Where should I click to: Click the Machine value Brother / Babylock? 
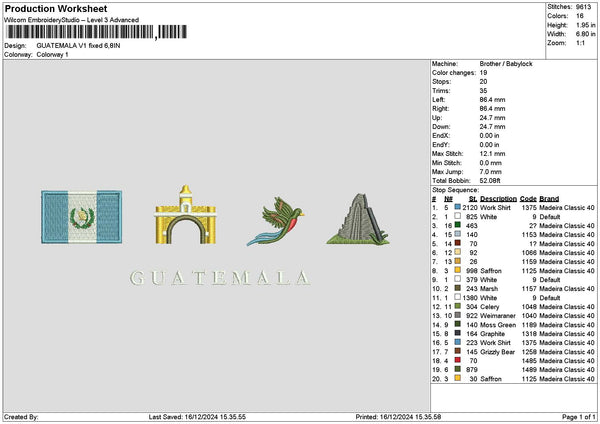point(506,64)
